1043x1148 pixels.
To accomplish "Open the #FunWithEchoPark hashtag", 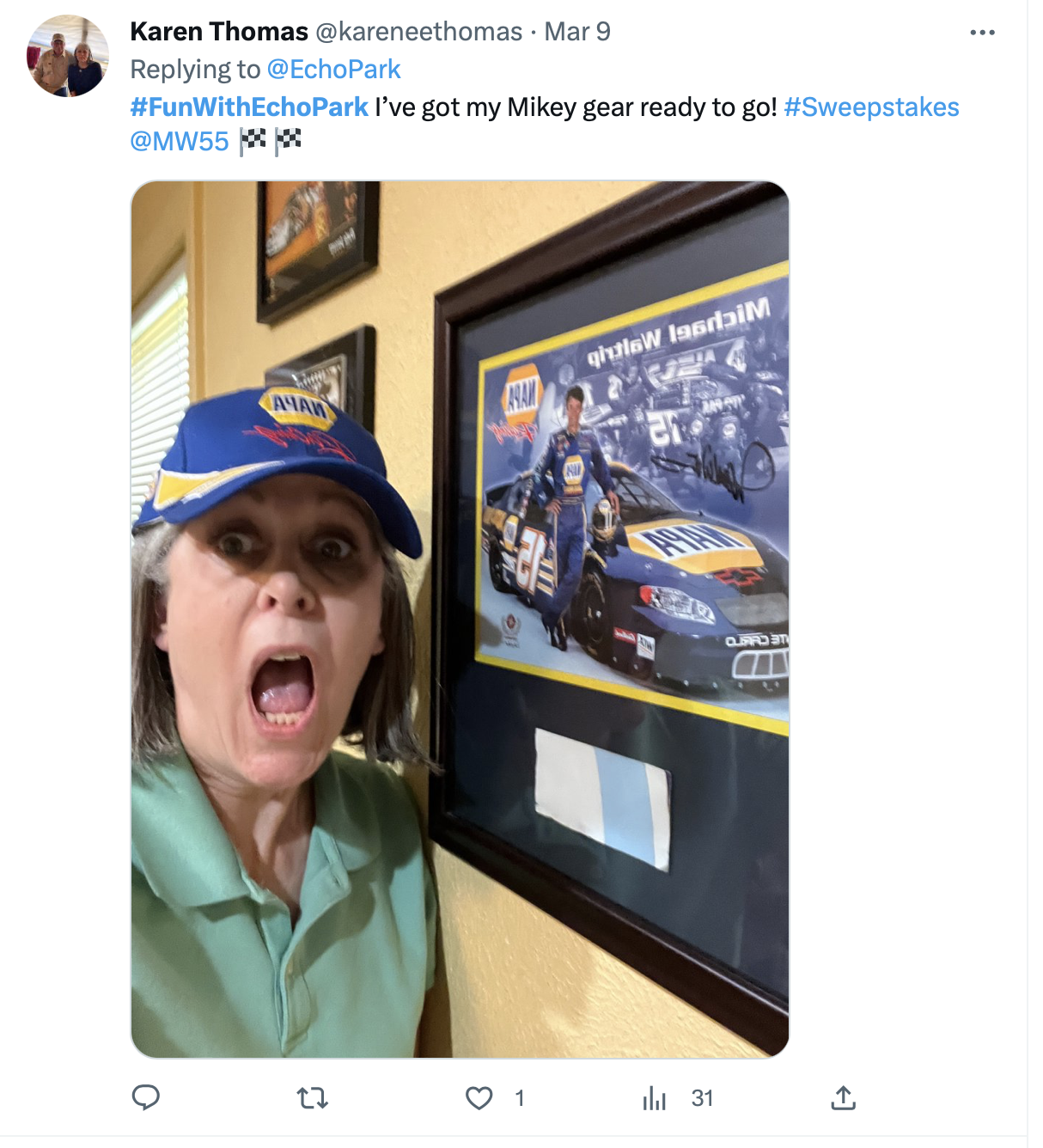I will (249, 107).
